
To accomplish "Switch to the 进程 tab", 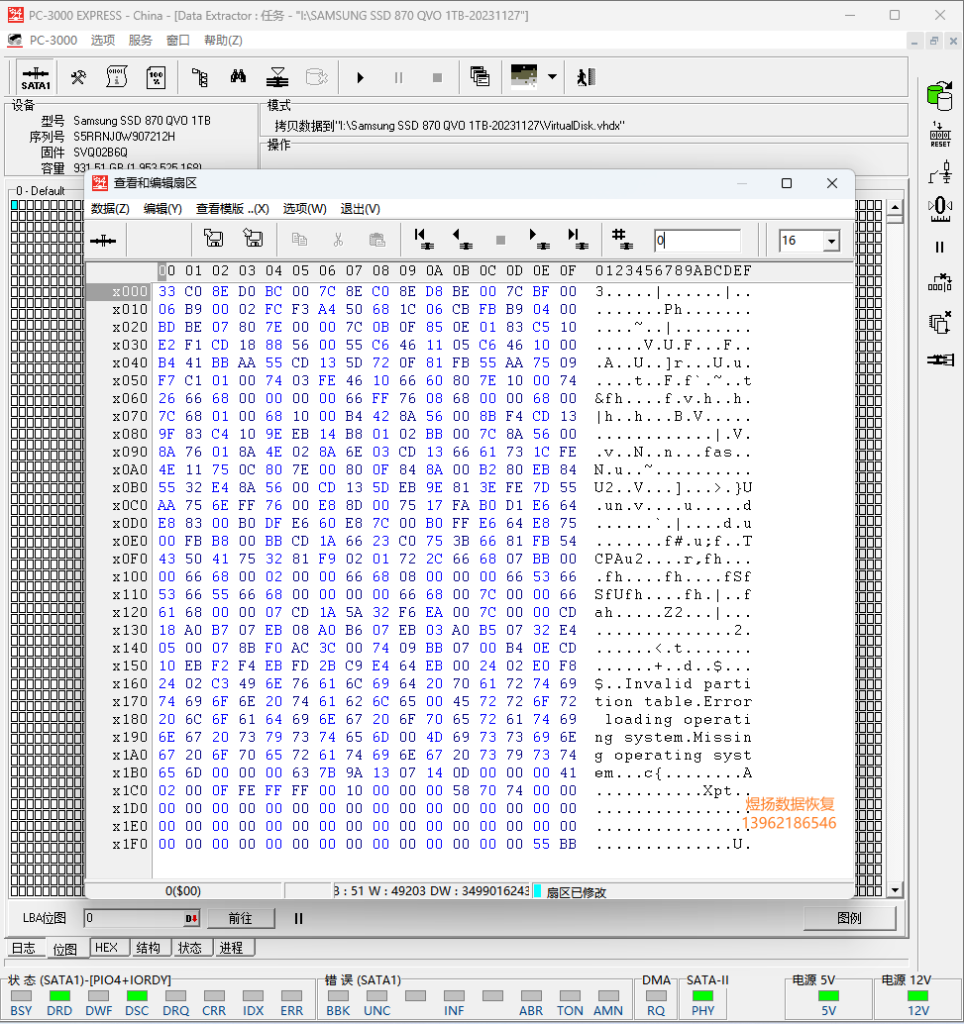I will (231, 948).
